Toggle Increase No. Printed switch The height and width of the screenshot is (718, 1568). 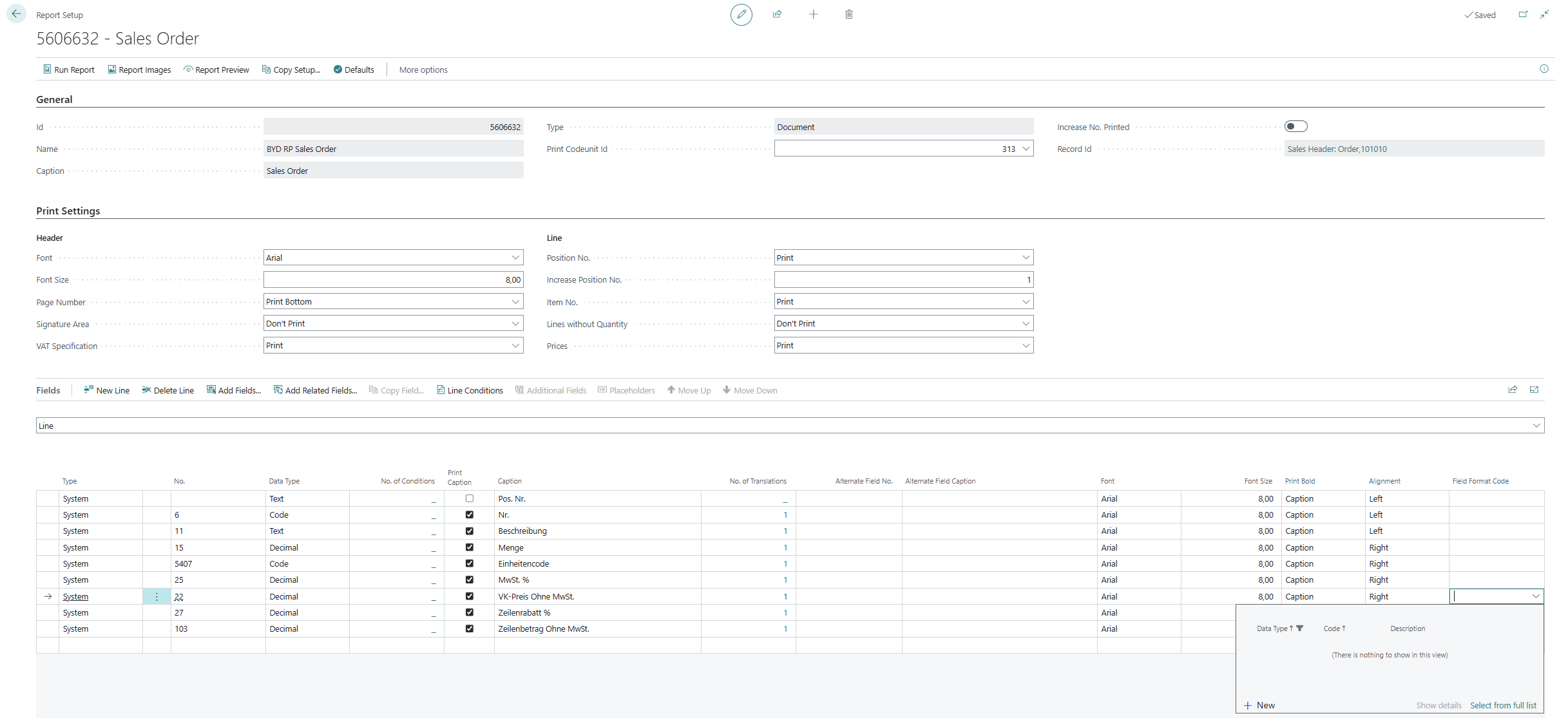(1295, 126)
